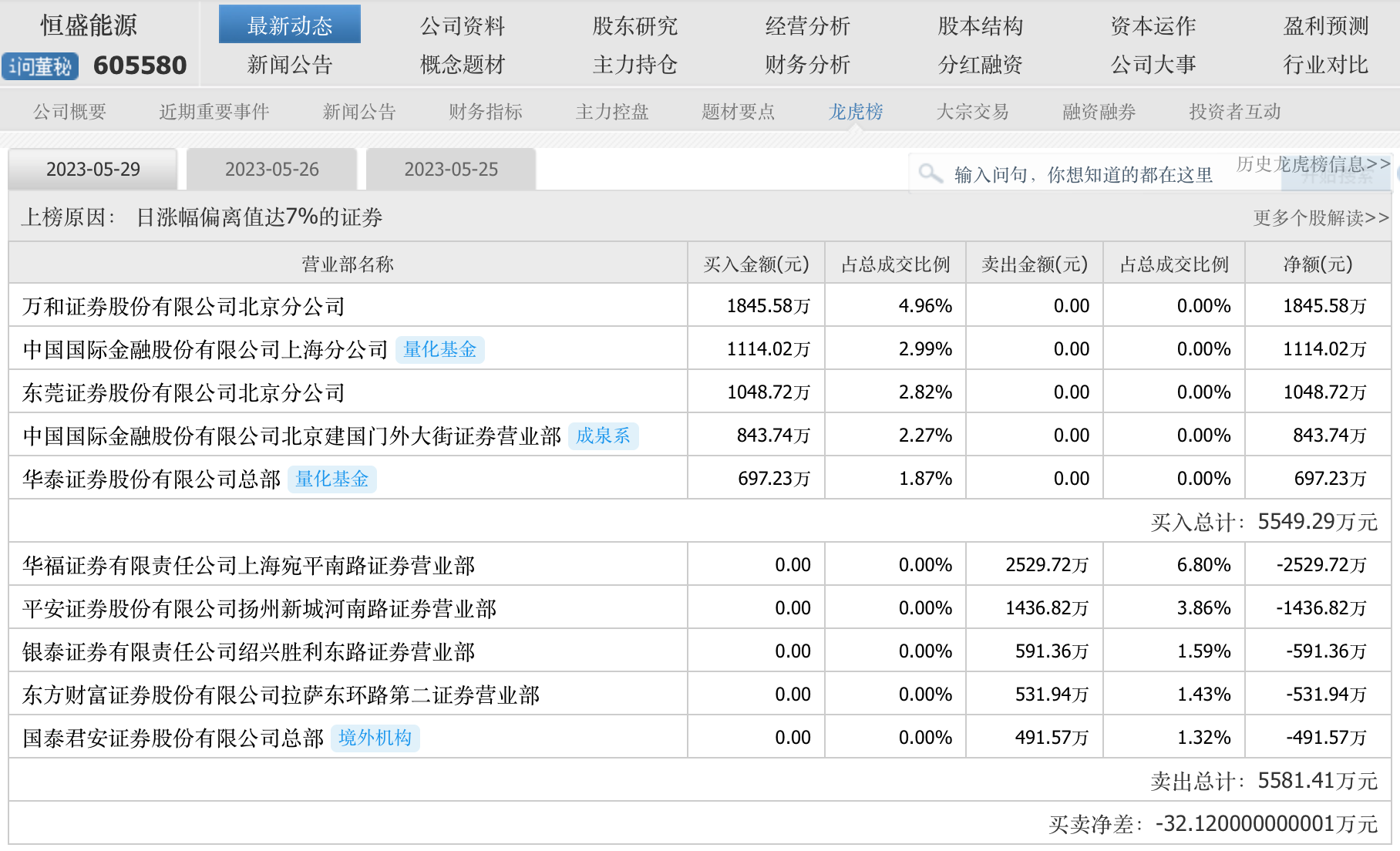The image size is (1400, 851).
Task: Click the 量化基金 tag beside 中国国际金融上海分公司
Action: point(439,350)
